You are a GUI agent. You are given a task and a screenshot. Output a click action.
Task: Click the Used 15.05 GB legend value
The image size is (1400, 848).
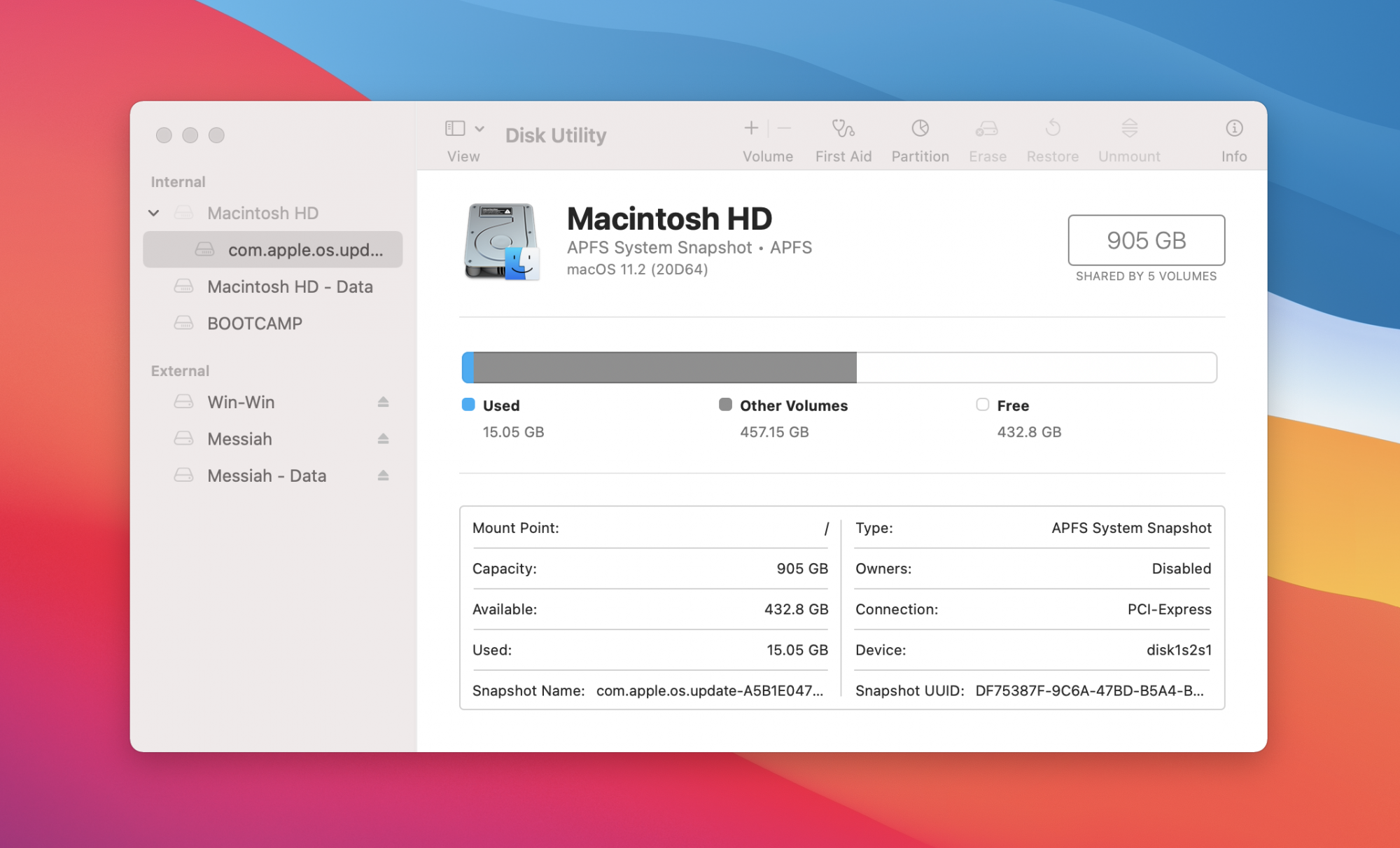[x=513, y=432]
